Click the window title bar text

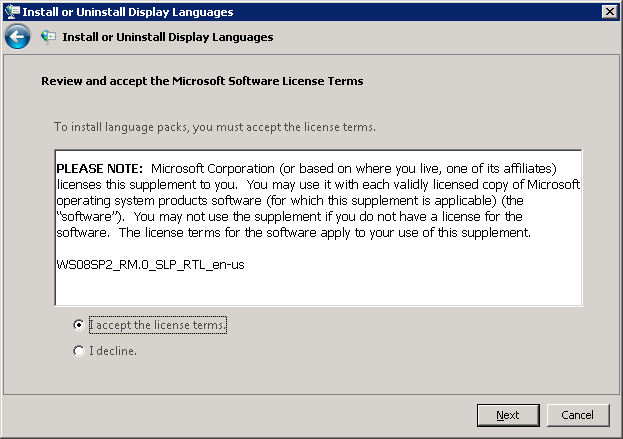click(x=128, y=12)
